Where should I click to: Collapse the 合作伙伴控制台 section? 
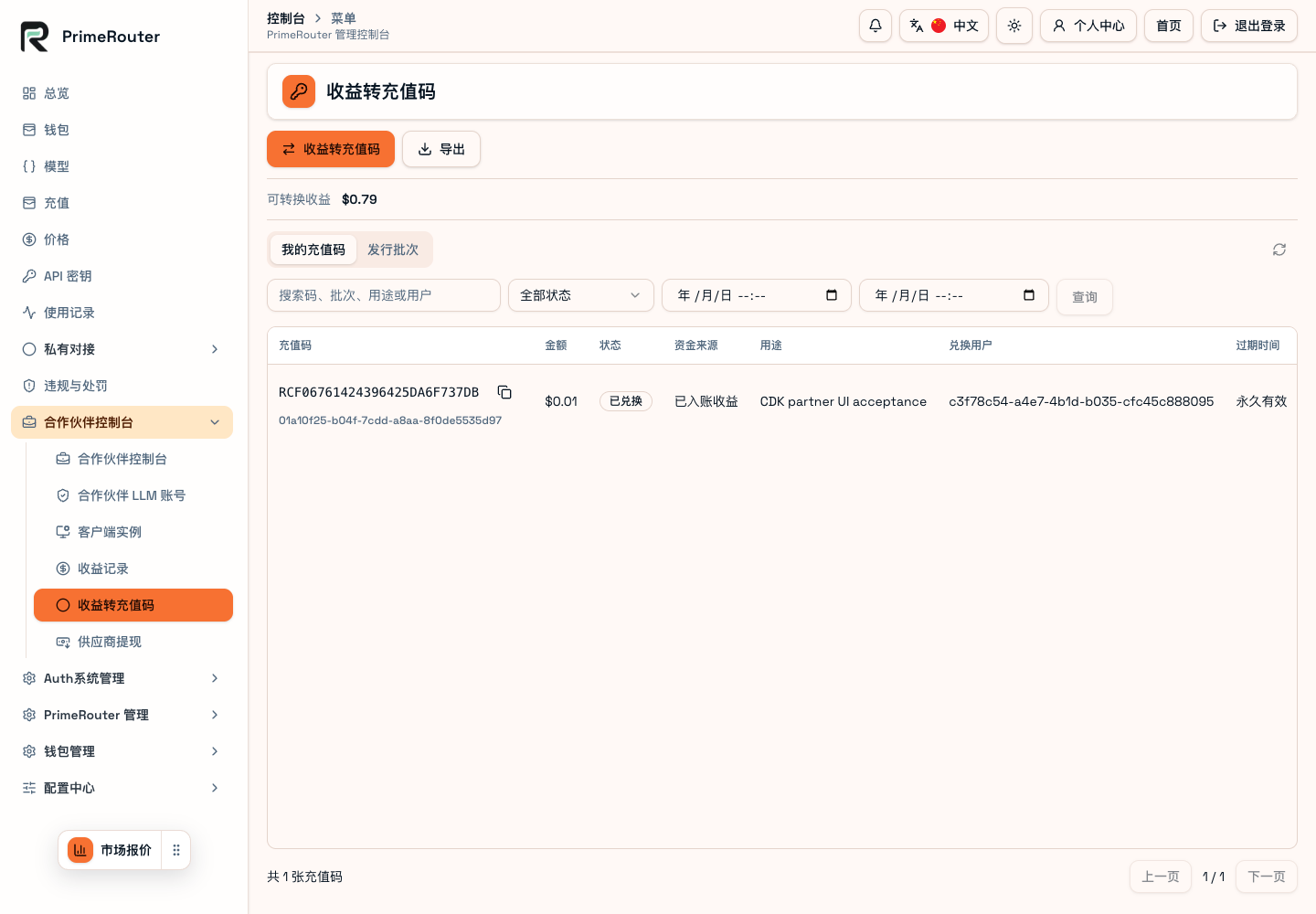[x=122, y=422]
